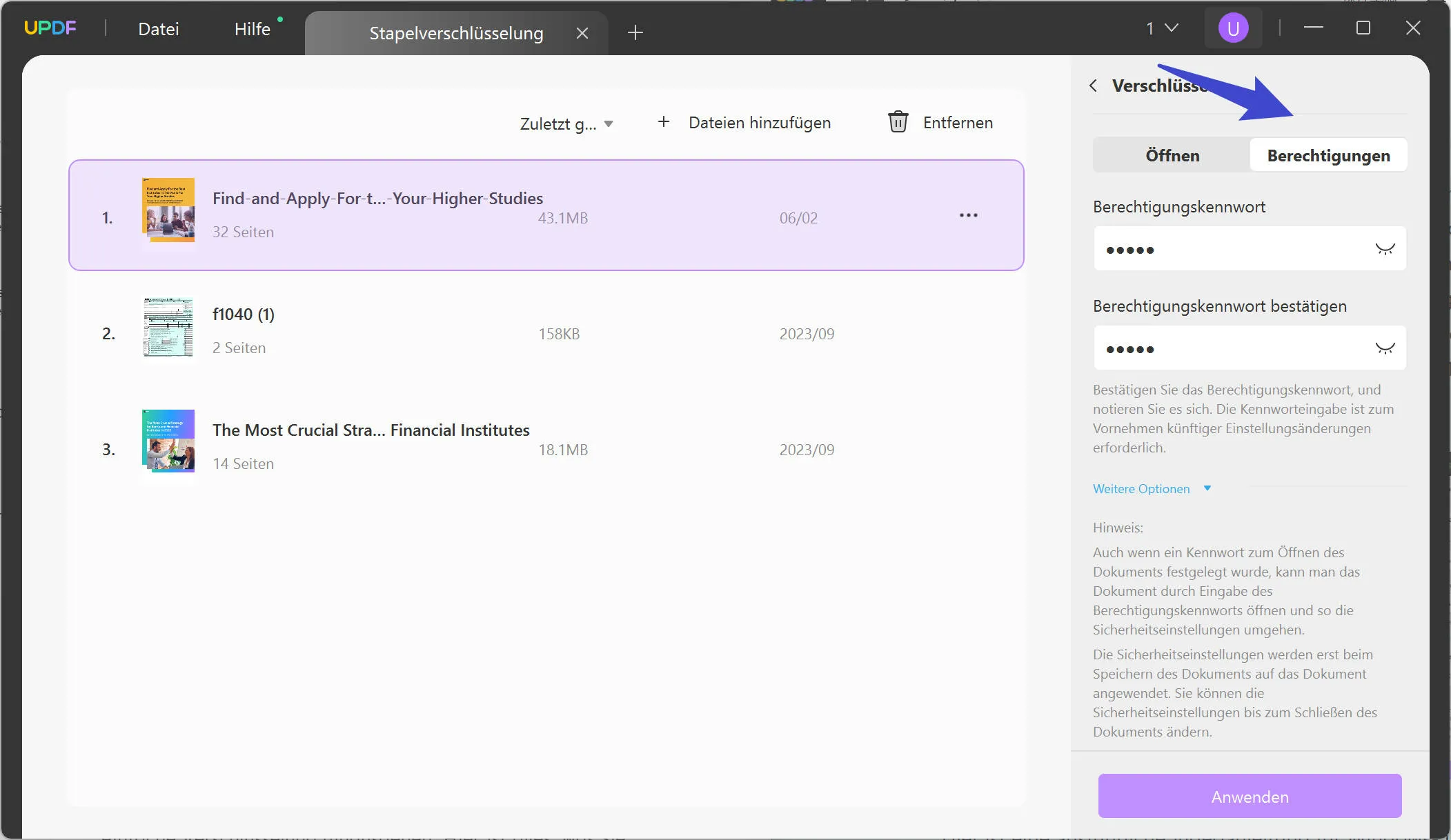Click the back arrow icon in Verschlüsselung panel
This screenshot has height=840, width=1451.
coord(1093,85)
